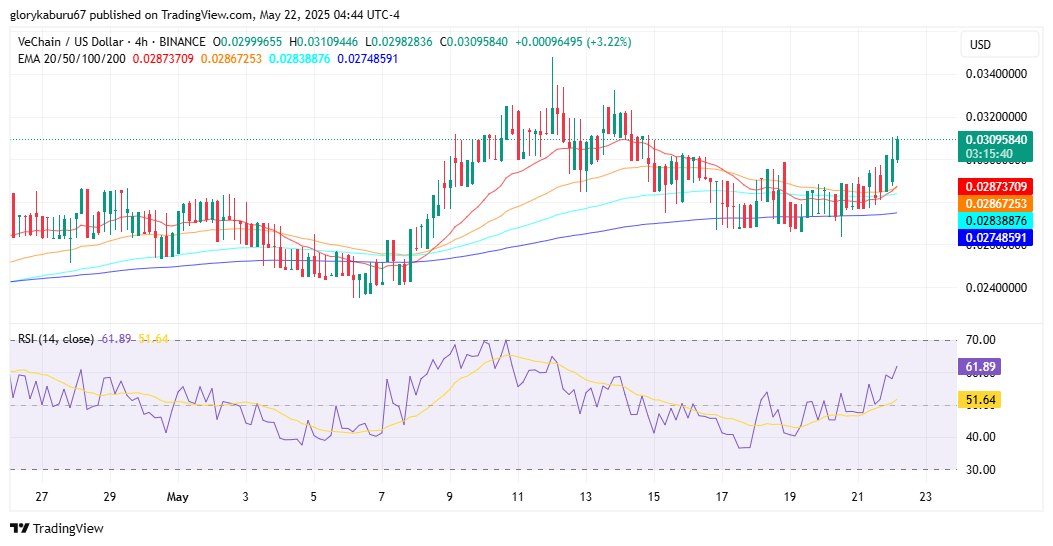Screen dimensions: 1053x546
Task: Click date 9 on the time axis
Action: [x=449, y=497]
